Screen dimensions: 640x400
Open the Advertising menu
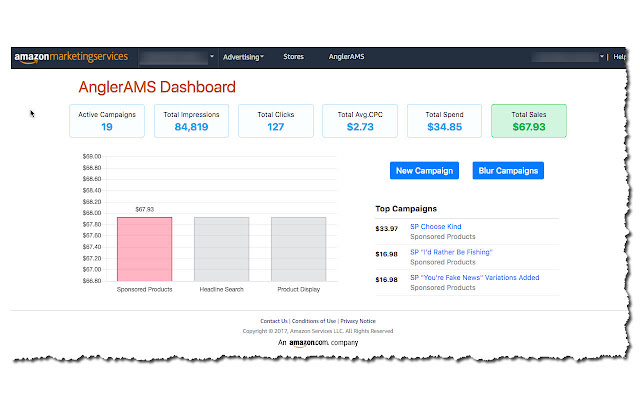243,57
